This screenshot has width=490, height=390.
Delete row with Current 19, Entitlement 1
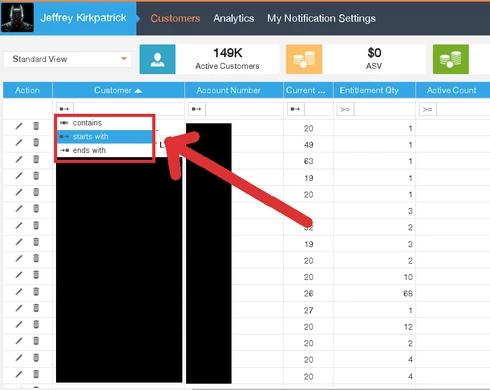coord(36,176)
